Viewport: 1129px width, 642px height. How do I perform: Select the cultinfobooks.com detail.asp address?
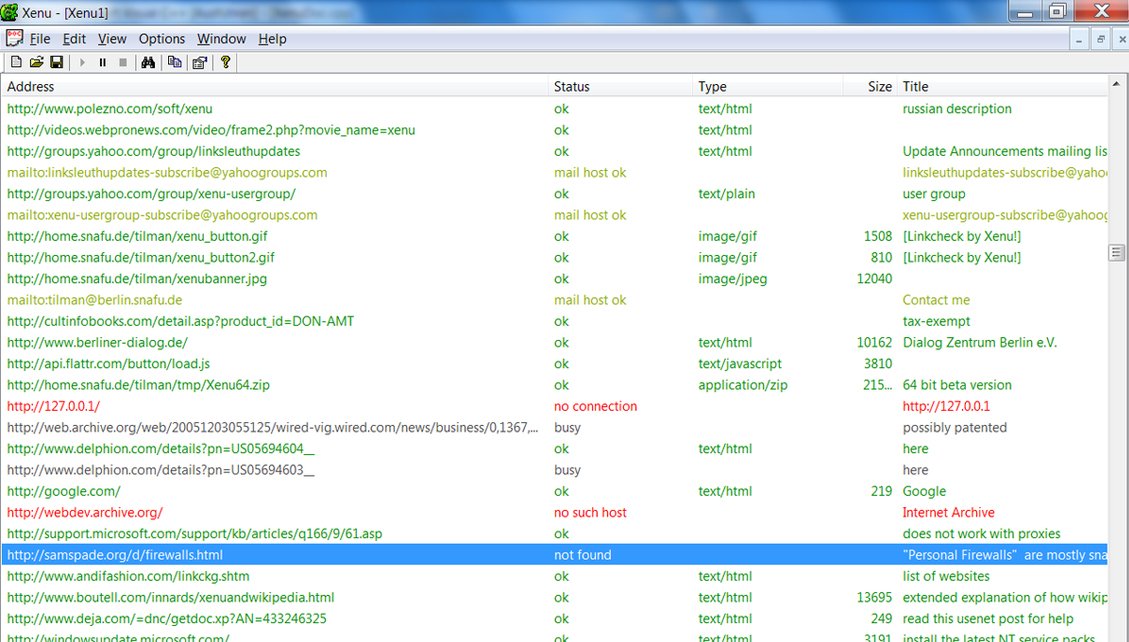[181, 321]
